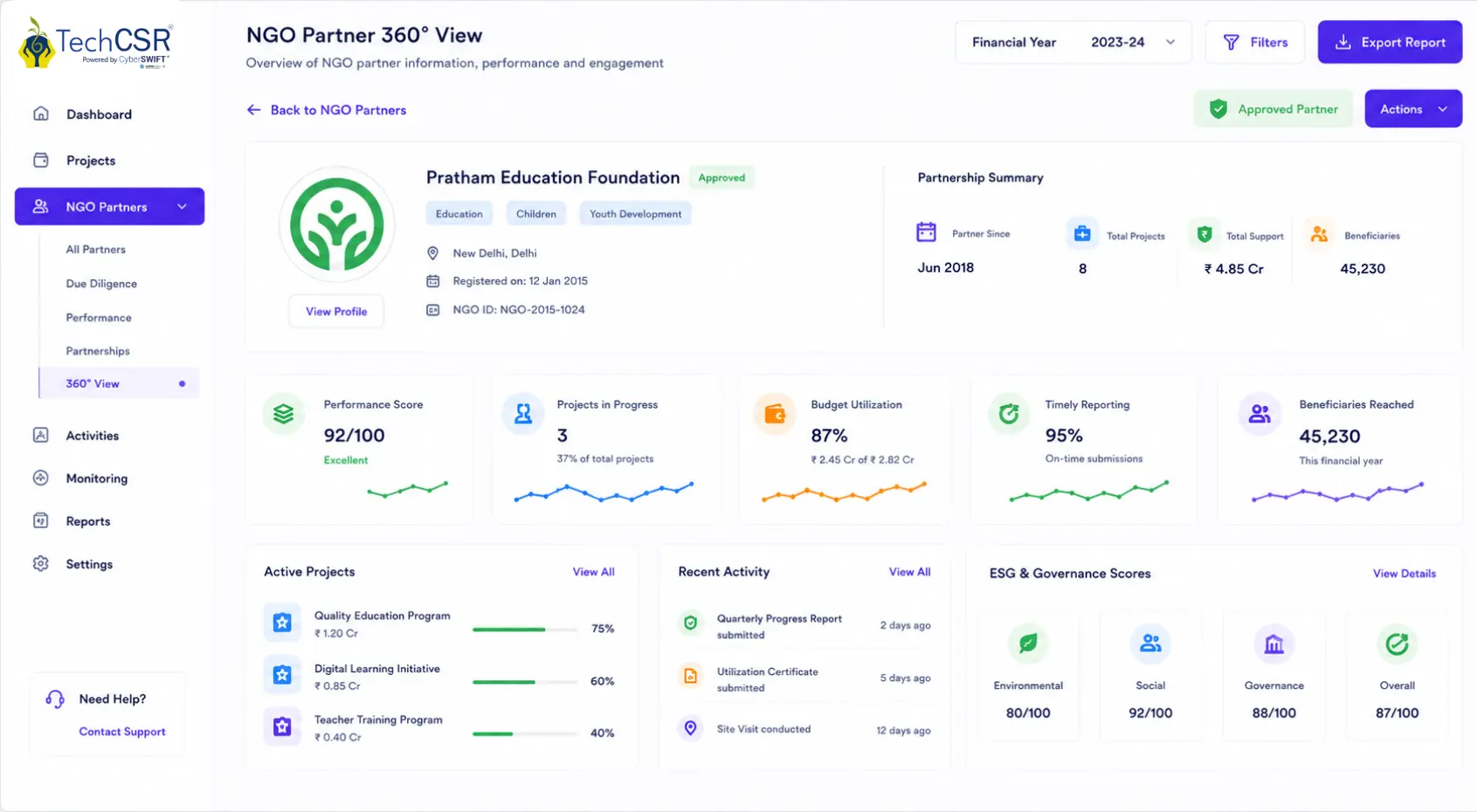Viewport: 1477px width, 812px height.
Task: Go to Projects in the sidebar
Action: coord(91,161)
